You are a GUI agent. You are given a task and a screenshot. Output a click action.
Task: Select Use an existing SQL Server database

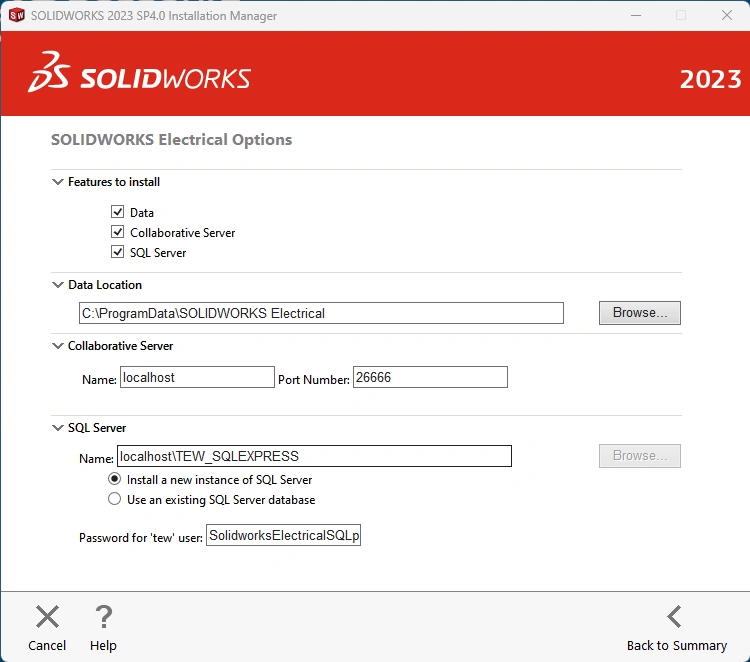[x=114, y=499]
